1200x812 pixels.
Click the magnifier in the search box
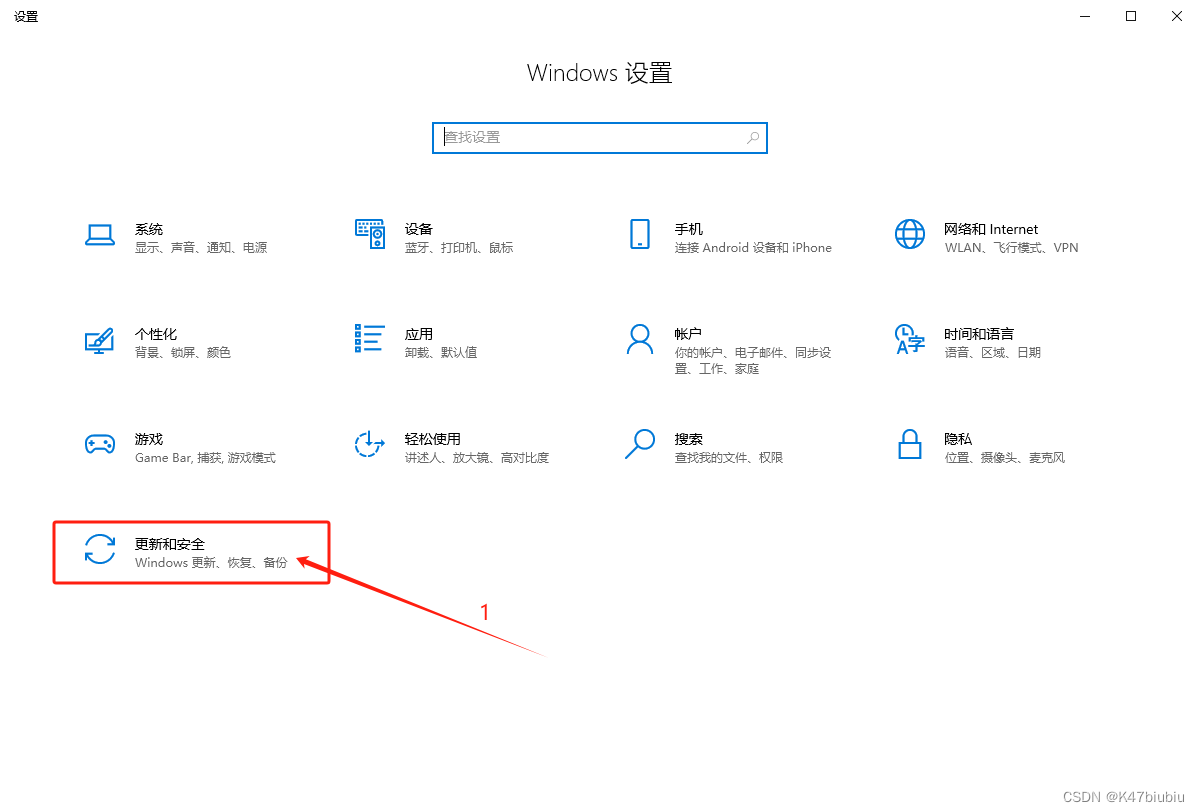tap(753, 137)
